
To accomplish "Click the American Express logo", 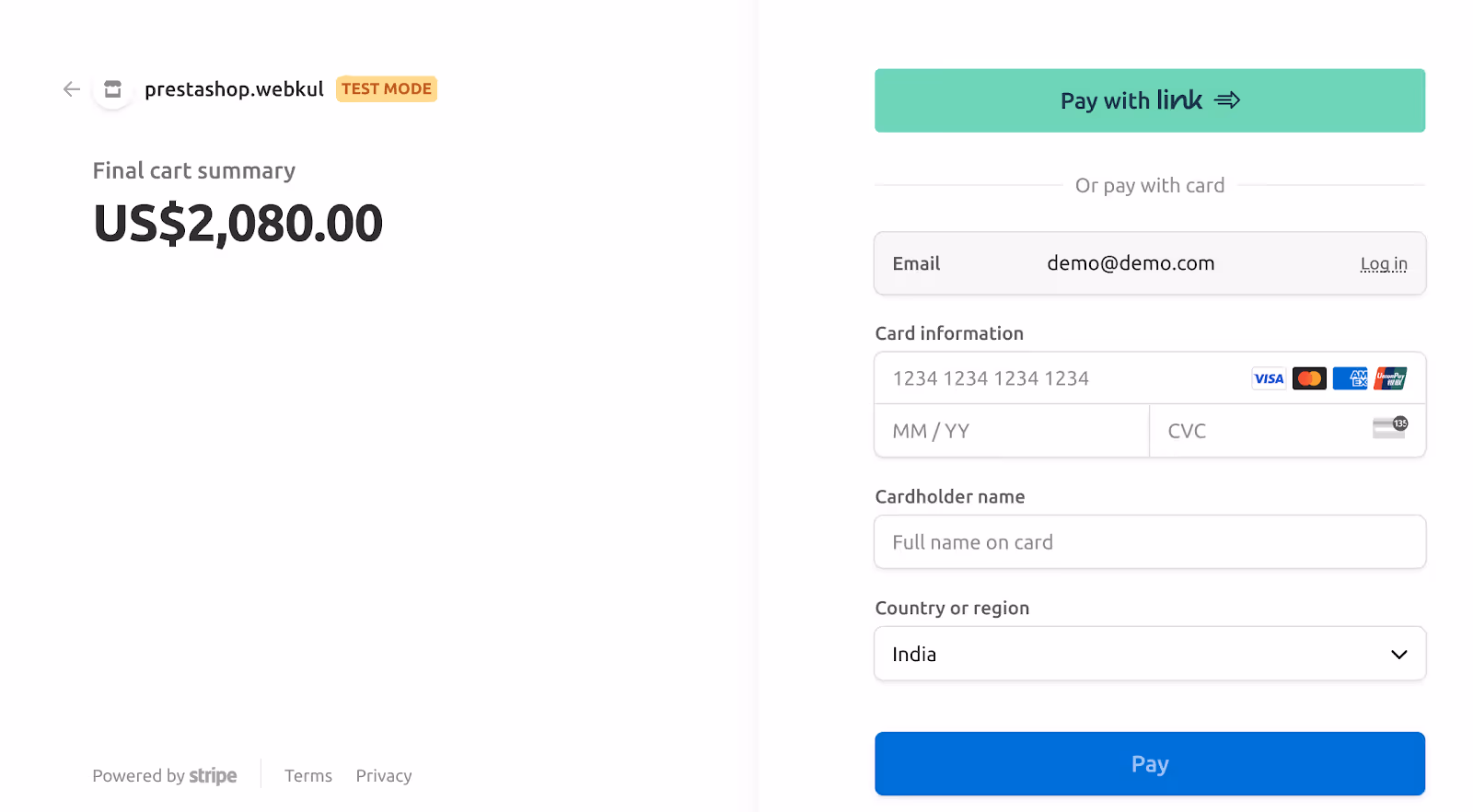I will coord(1351,378).
